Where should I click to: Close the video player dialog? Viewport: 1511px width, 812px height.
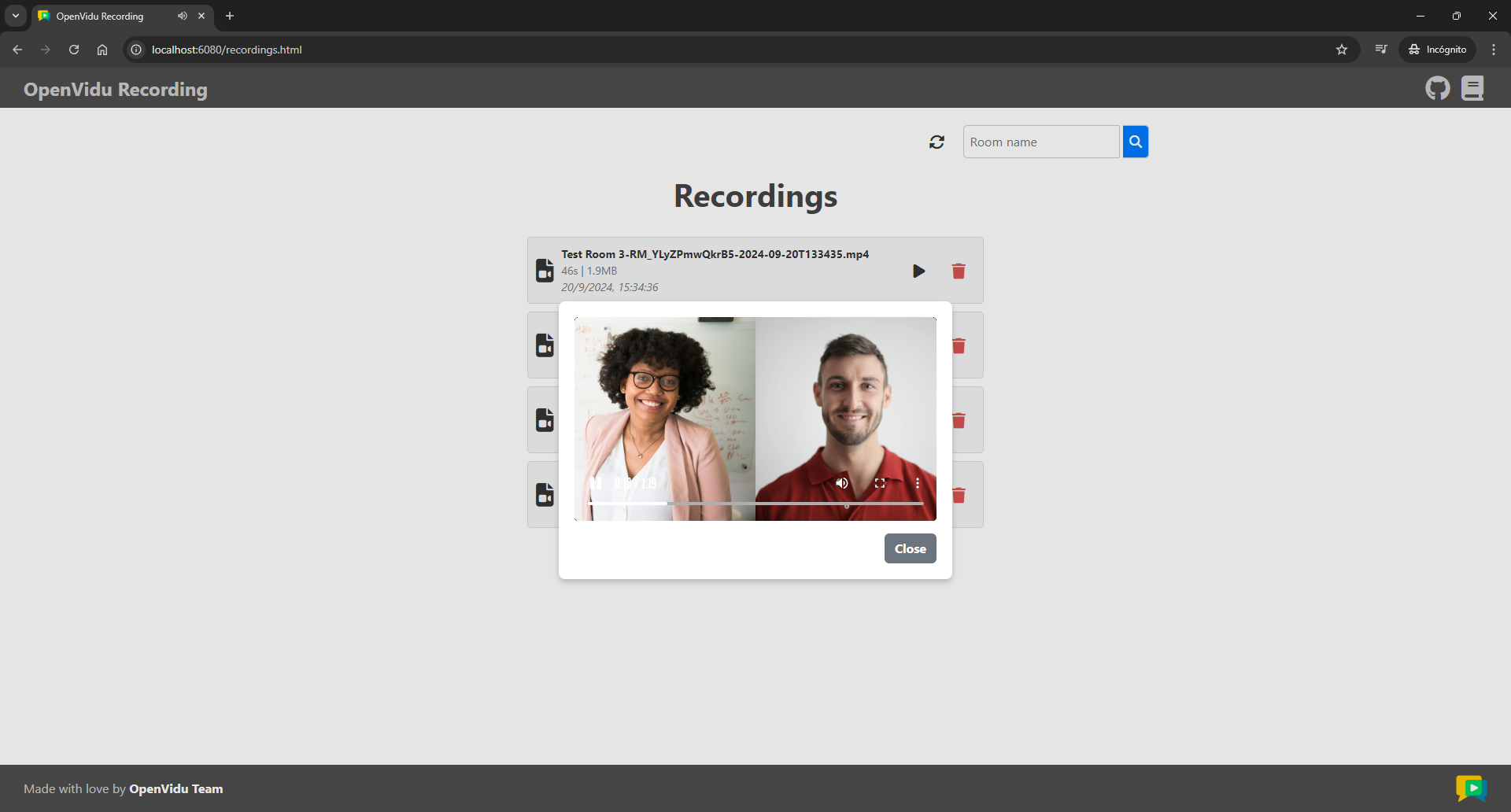[910, 548]
